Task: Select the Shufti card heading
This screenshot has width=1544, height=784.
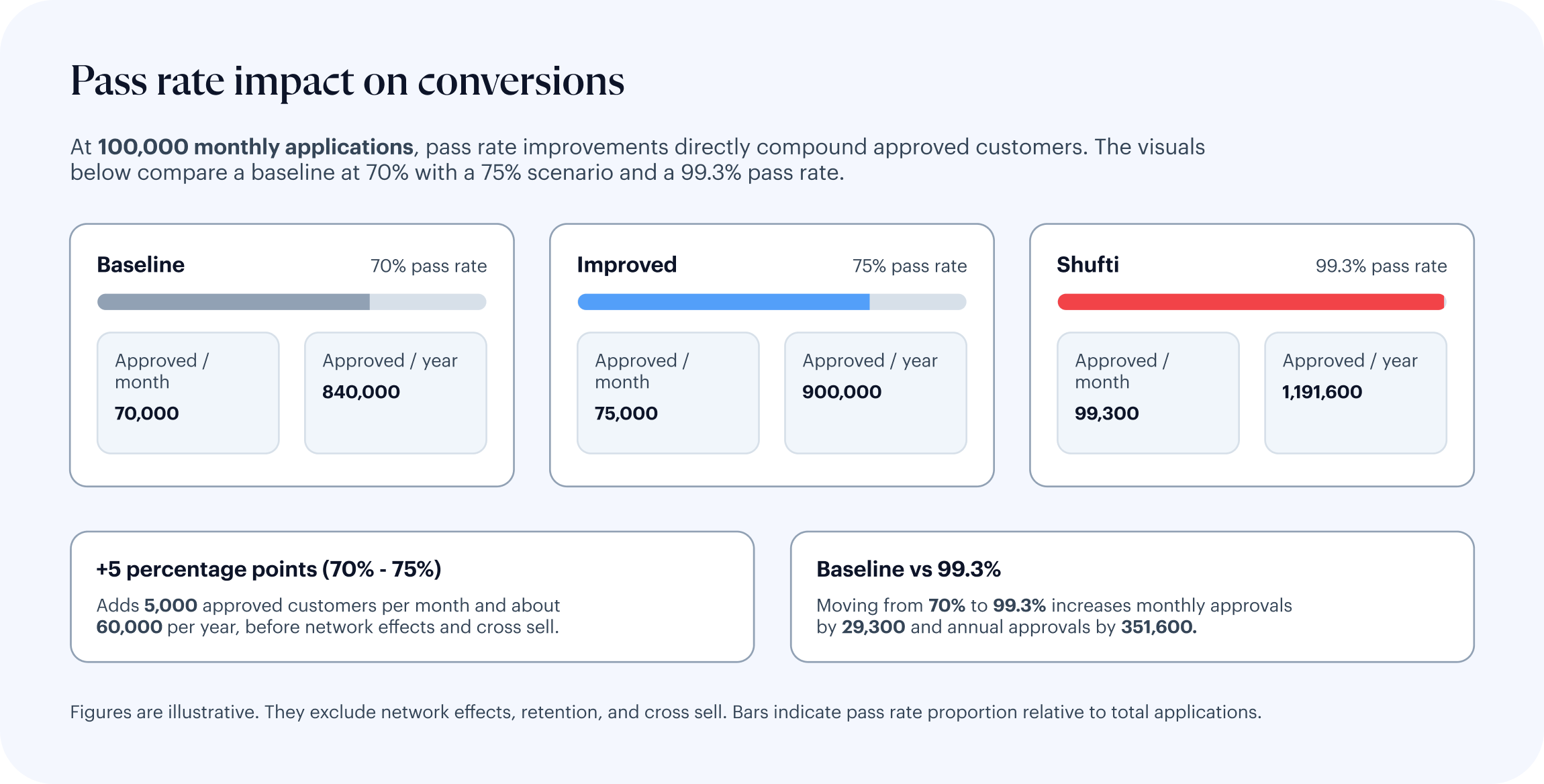Action: click(x=1088, y=265)
